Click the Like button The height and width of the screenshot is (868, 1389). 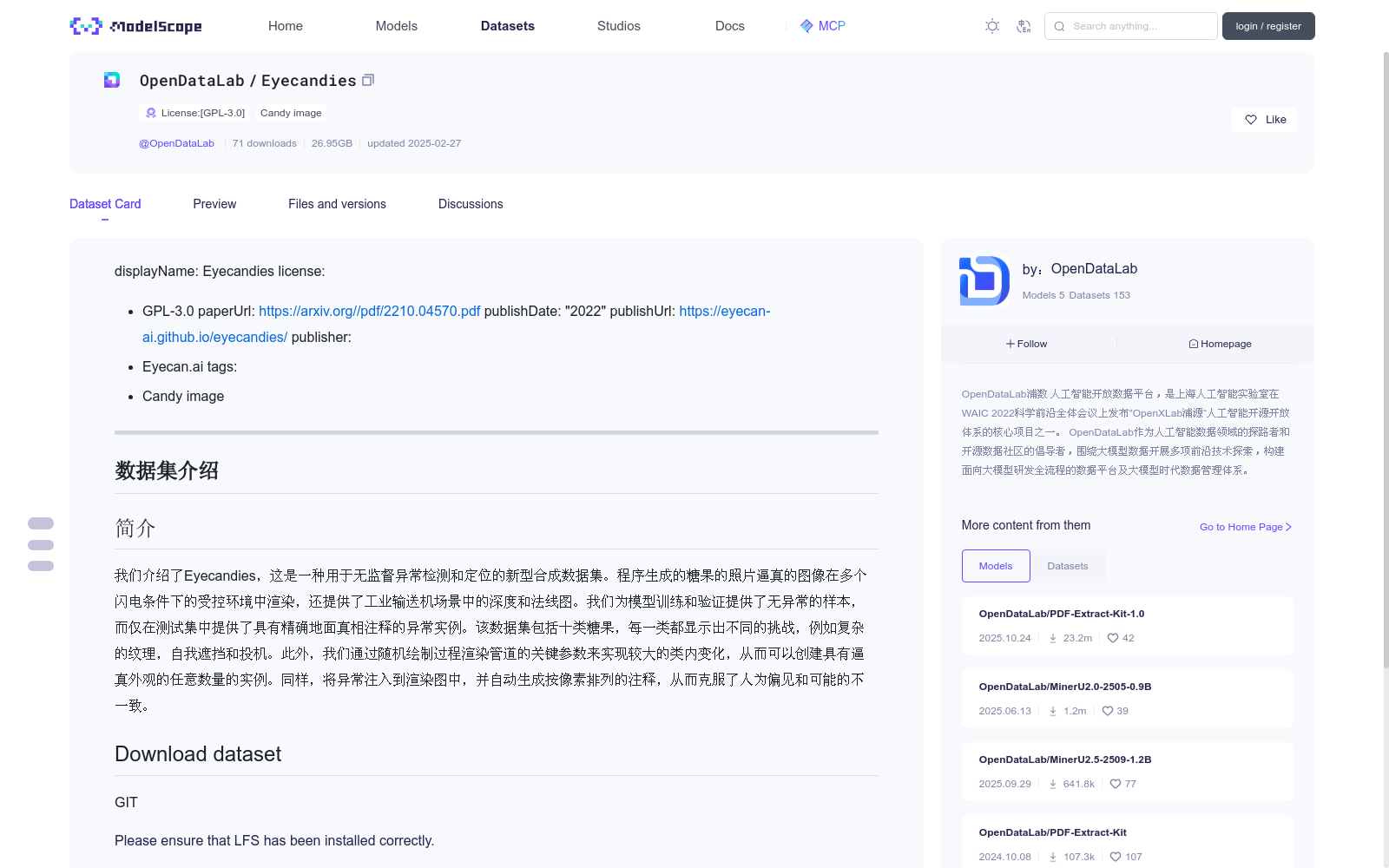[1265, 120]
